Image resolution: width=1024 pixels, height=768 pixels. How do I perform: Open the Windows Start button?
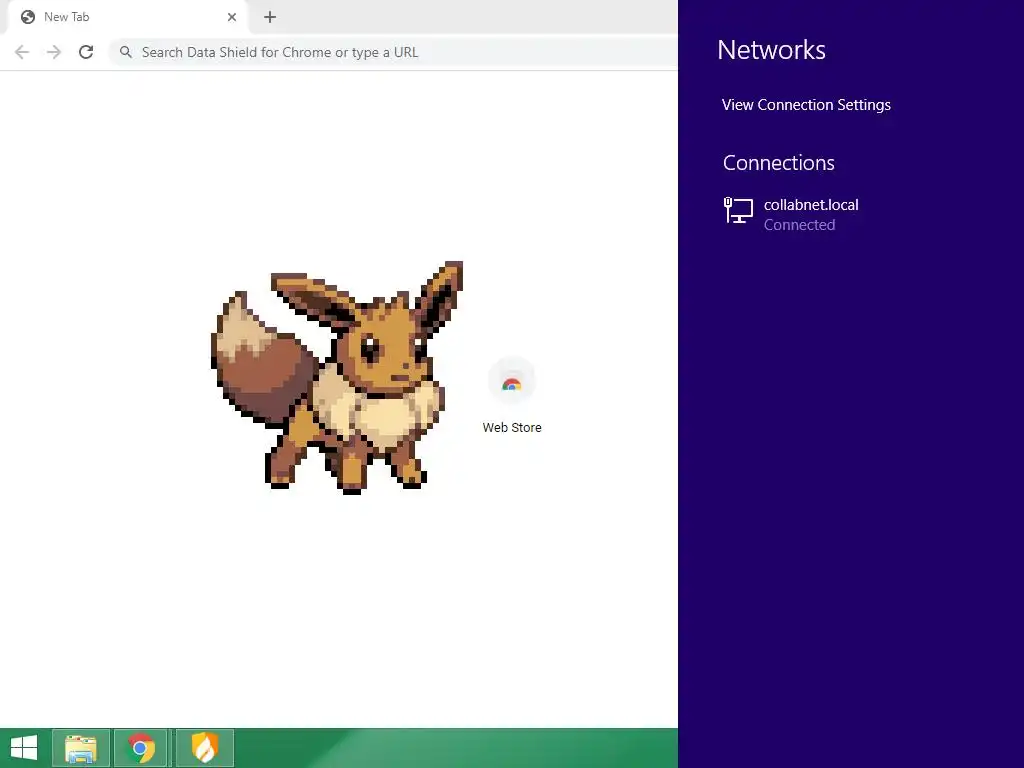click(24, 748)
